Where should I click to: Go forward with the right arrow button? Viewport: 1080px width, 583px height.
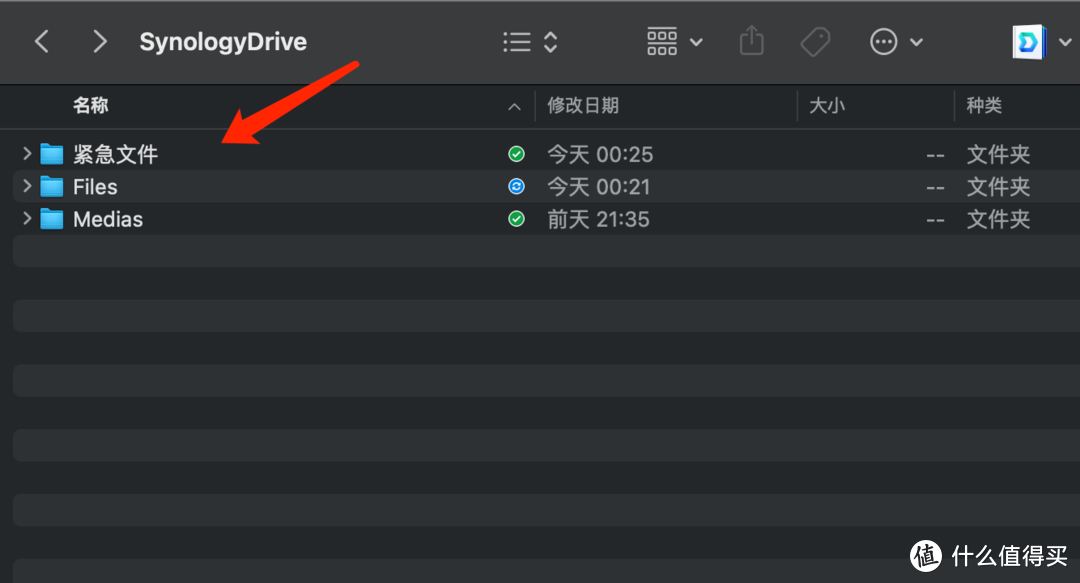100,42
